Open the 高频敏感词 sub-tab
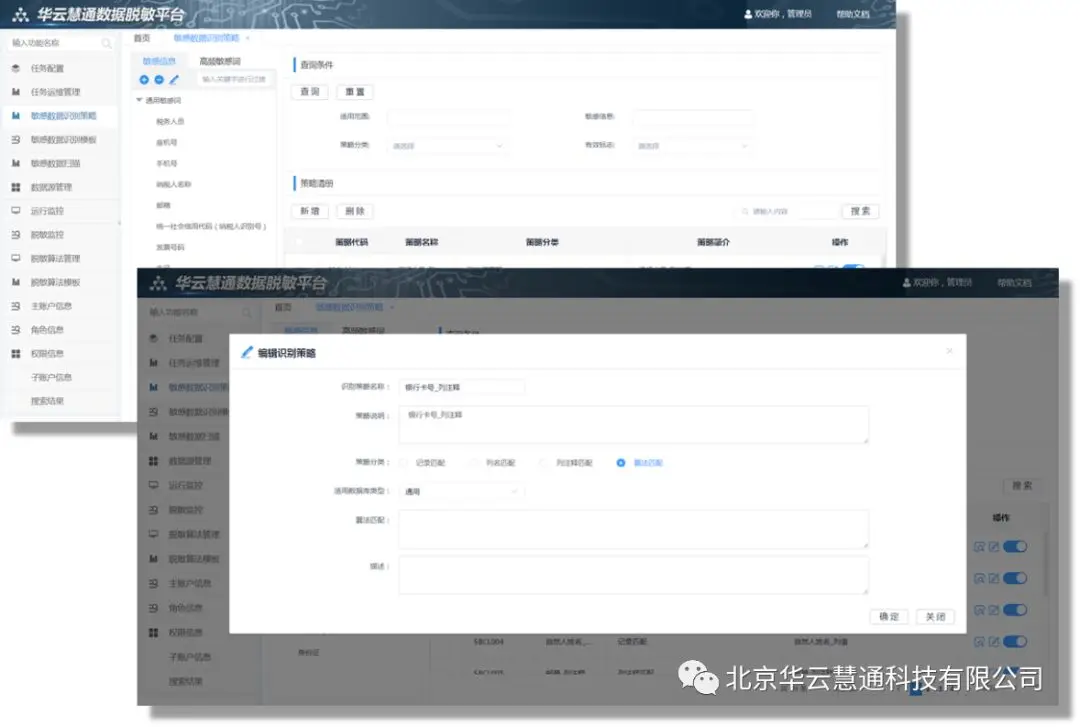1080x727 pixels. pyautogui.click(x=220, y=61)
